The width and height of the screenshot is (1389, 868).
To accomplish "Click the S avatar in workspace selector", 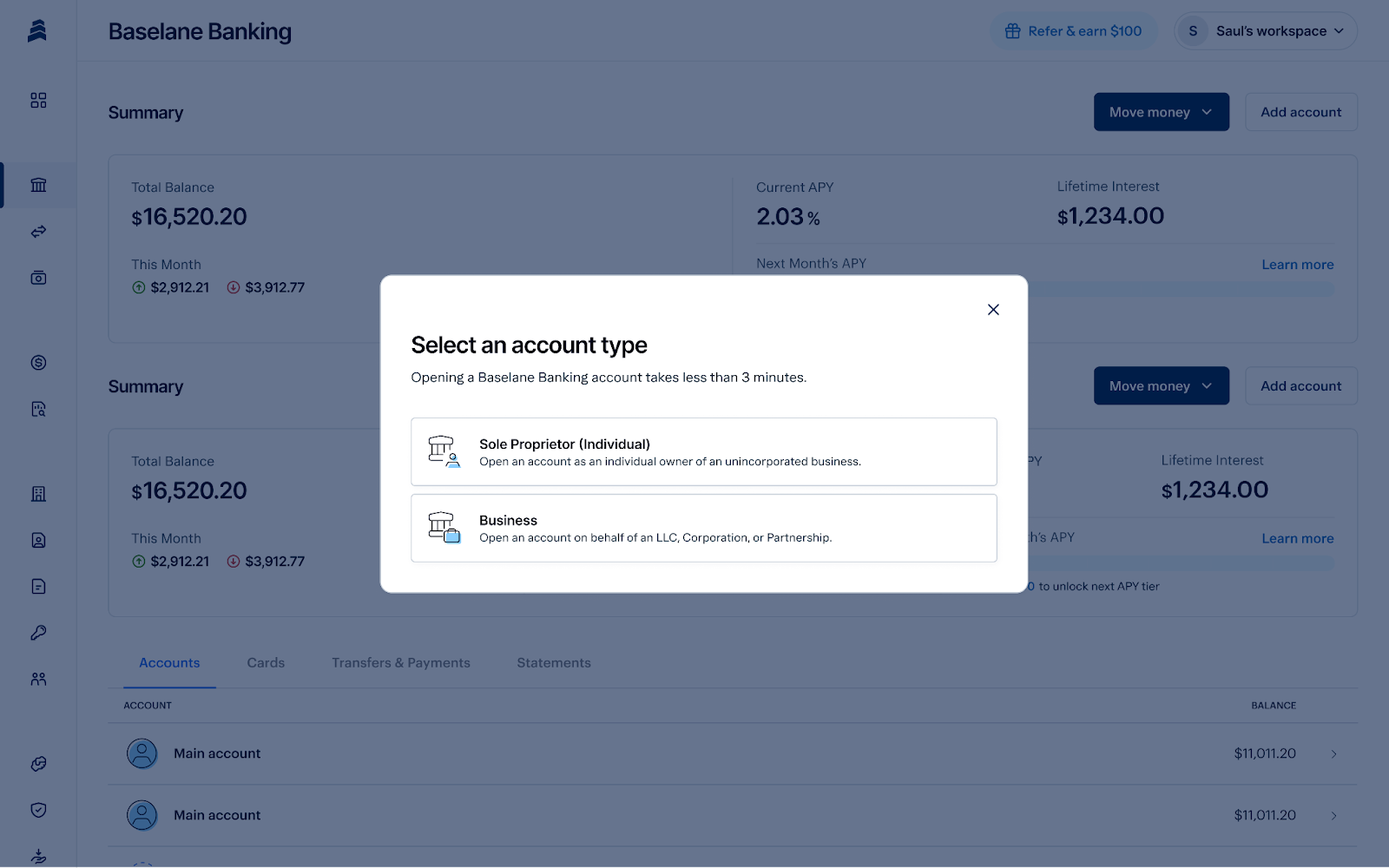I will (1193, 31).
